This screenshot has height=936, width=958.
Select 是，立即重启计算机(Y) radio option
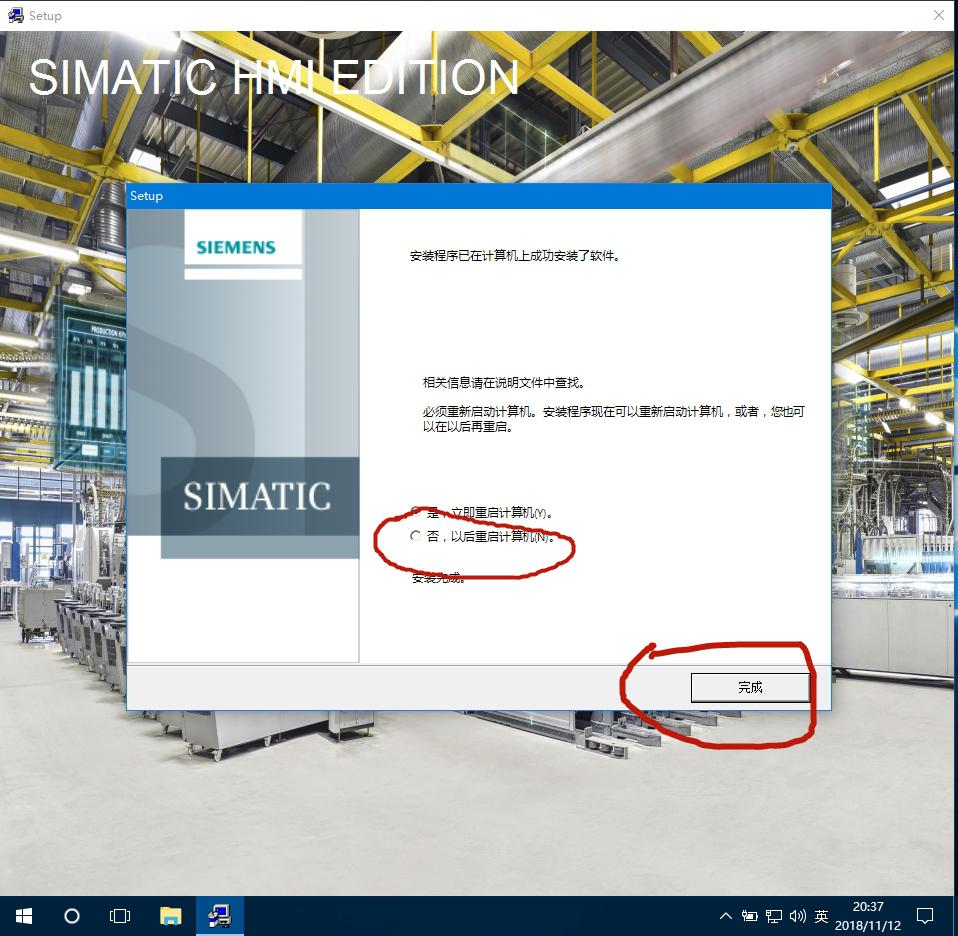tap(416, 512)
